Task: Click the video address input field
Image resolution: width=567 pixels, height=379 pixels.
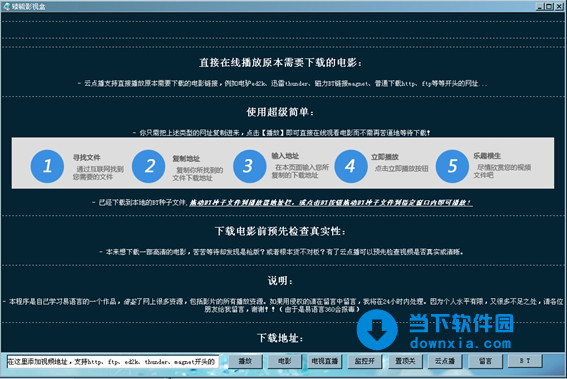Action: point(113,361)
